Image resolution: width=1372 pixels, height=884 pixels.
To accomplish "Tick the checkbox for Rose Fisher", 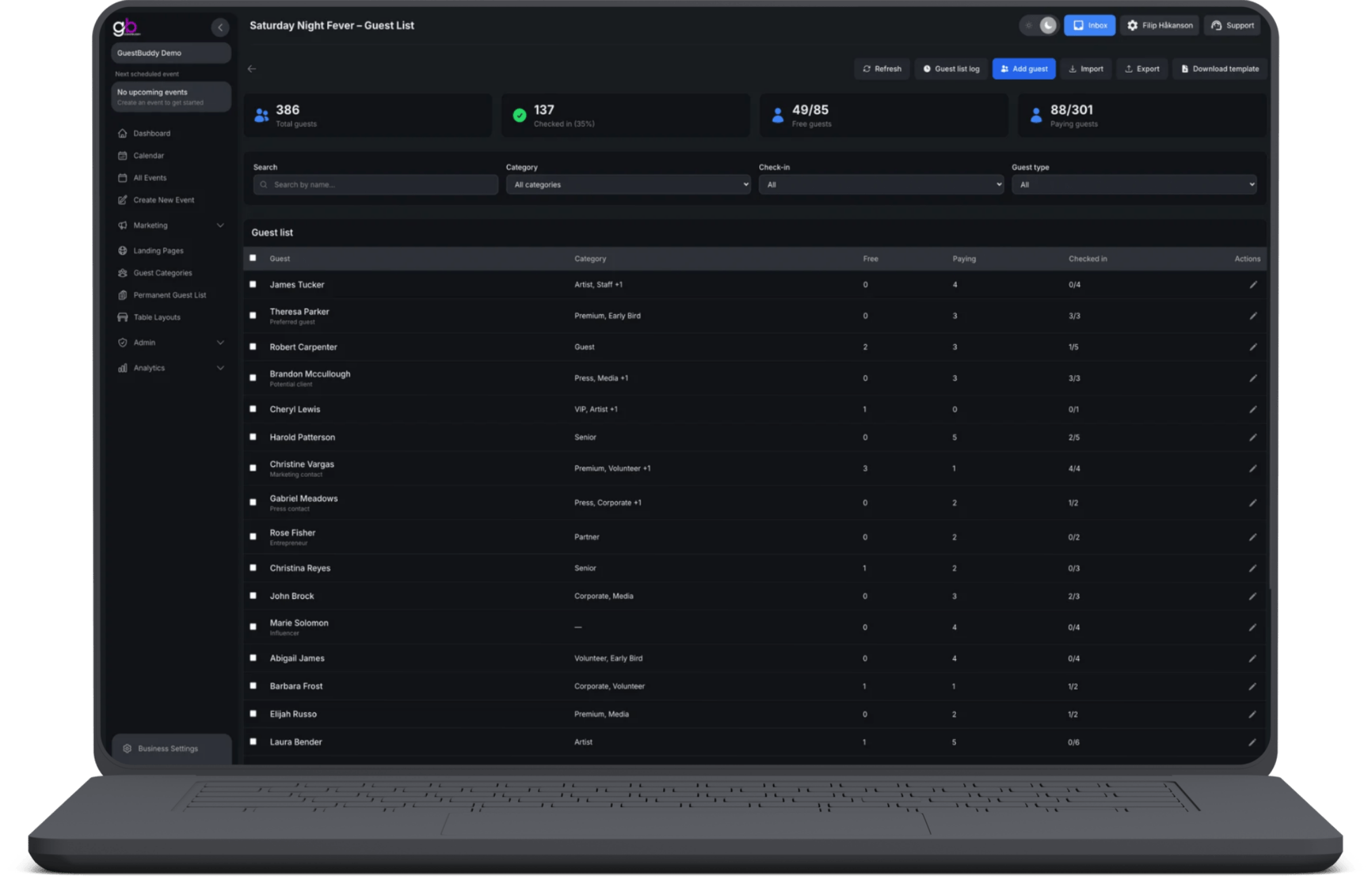I will [x=253, y=537].
